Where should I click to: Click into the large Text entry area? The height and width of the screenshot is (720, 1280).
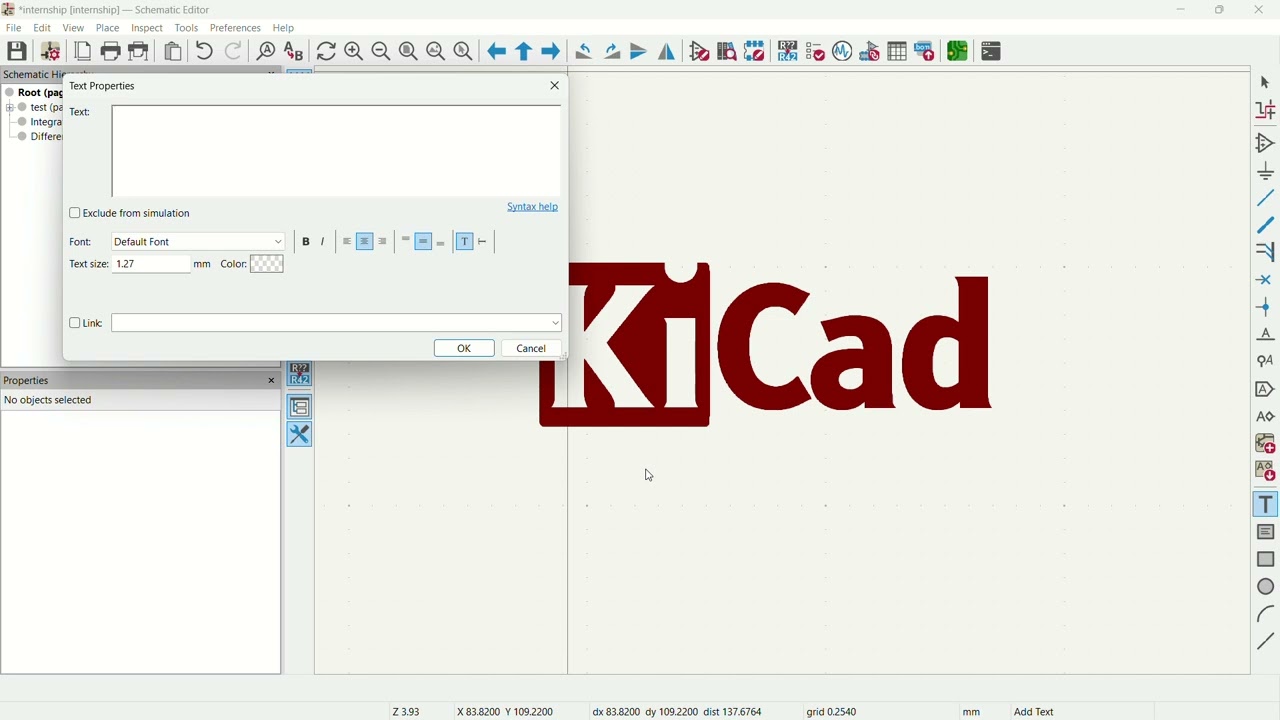pos(337,152)
